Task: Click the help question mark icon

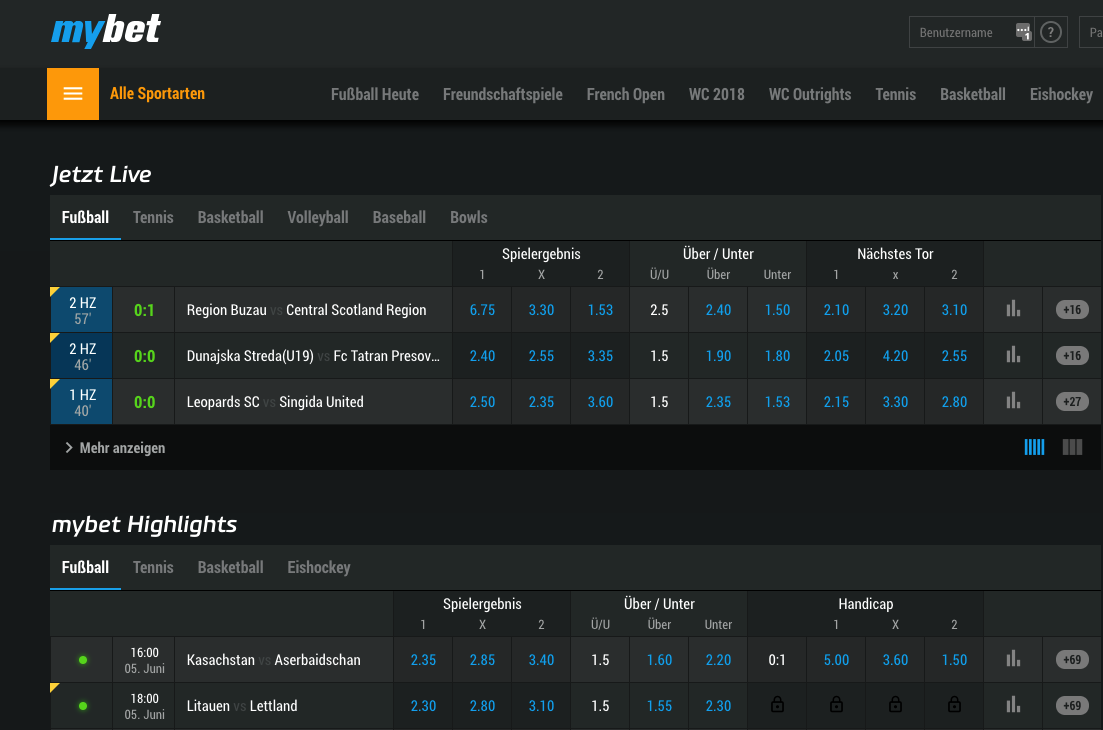Action: (x=1050, y=32)
